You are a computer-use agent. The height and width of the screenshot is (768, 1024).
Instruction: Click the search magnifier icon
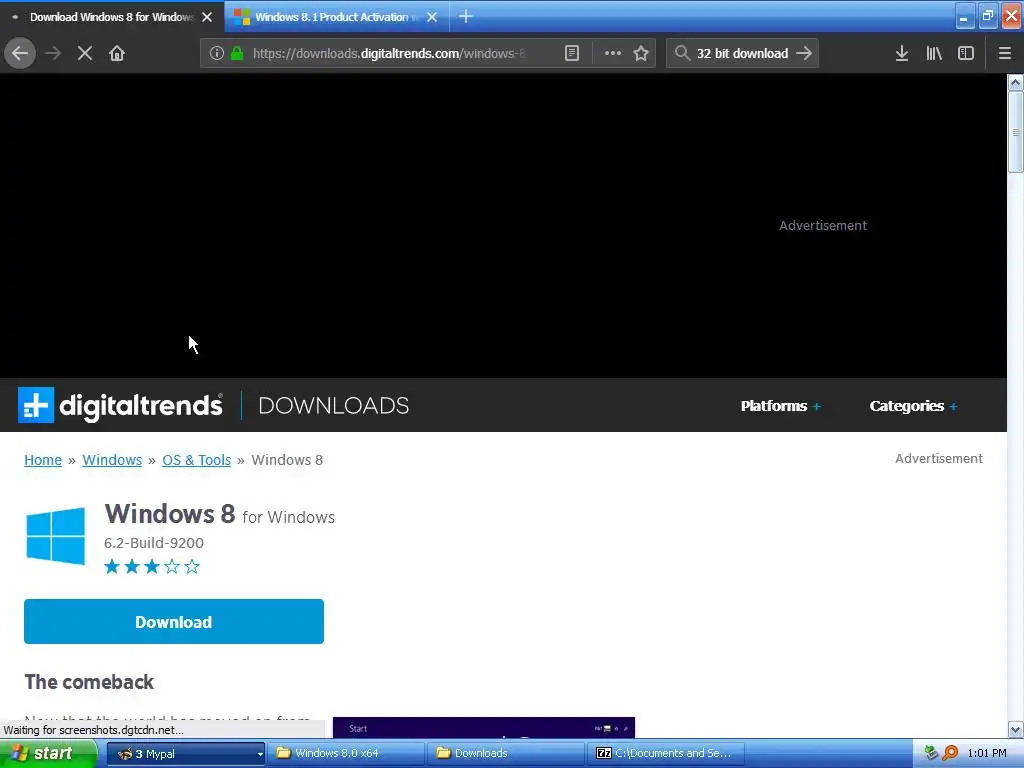point(682,53)
